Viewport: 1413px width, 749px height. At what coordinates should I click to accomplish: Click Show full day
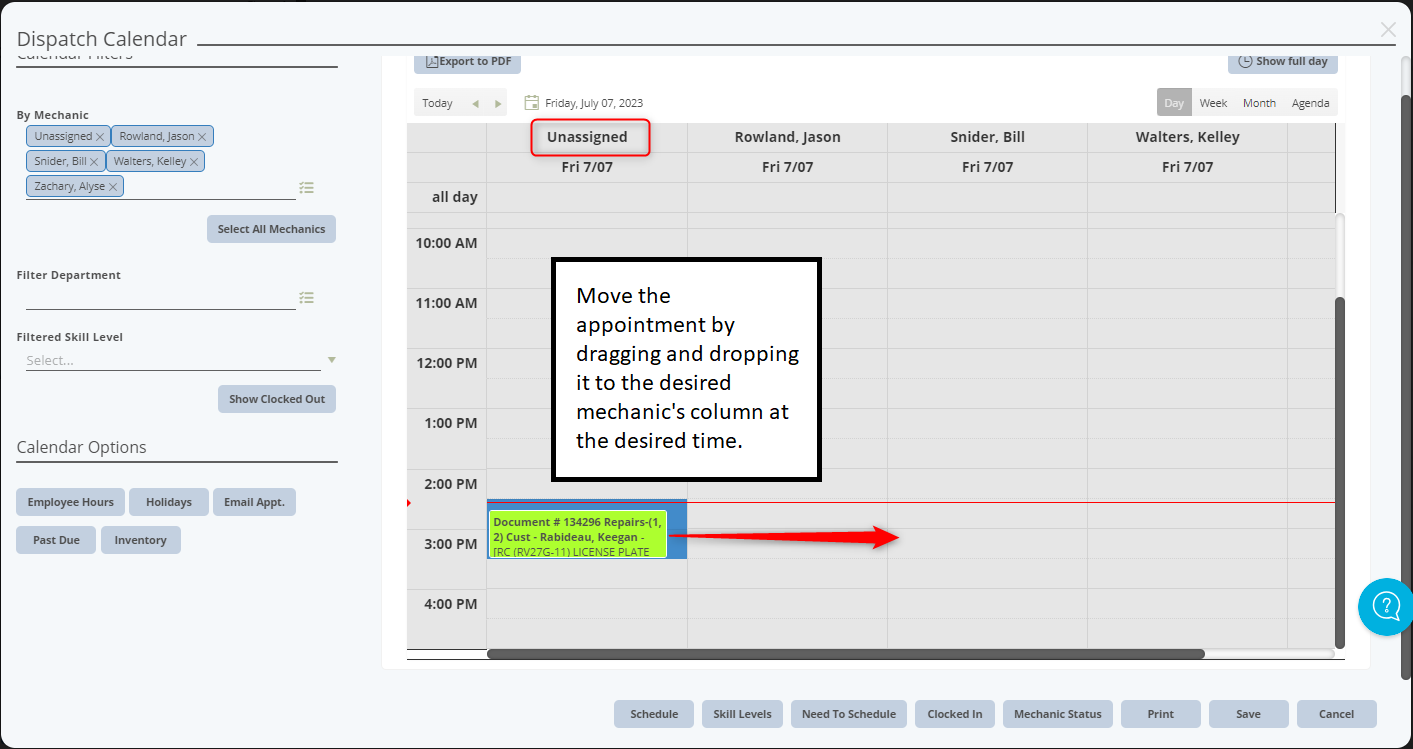tap(1283, 61)
